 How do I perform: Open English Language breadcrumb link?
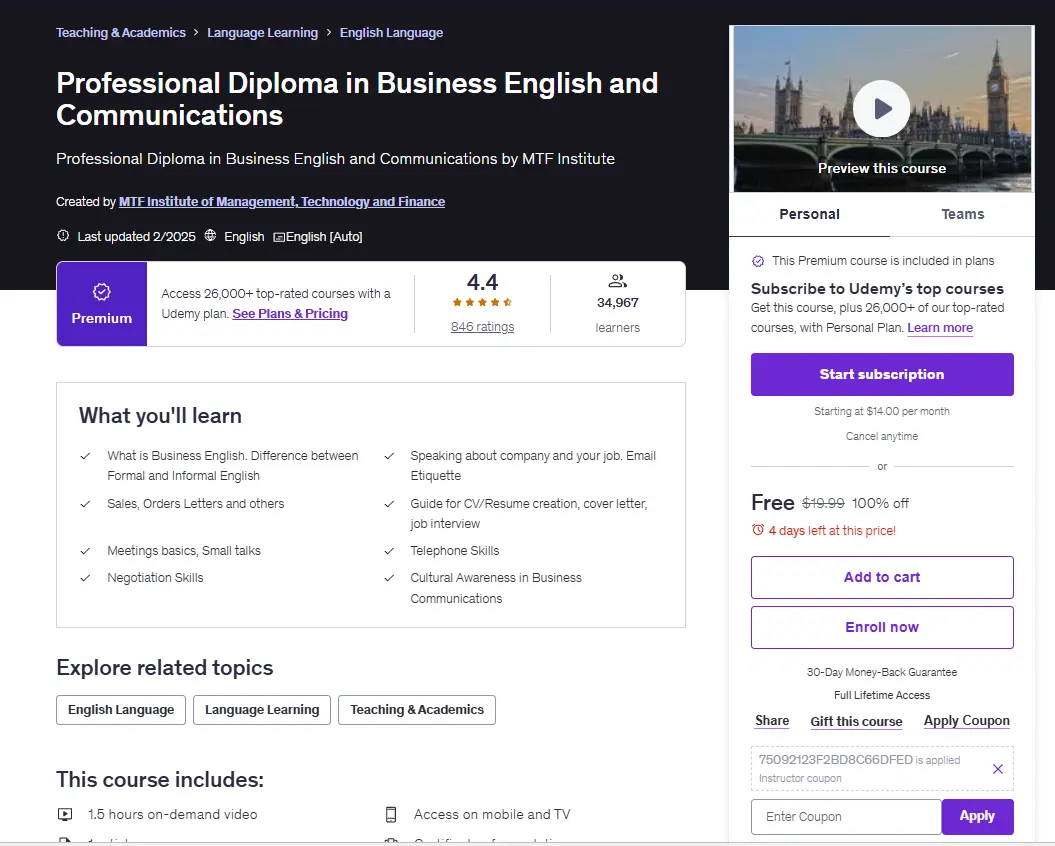pyautogui.click(x=391, y=32)
